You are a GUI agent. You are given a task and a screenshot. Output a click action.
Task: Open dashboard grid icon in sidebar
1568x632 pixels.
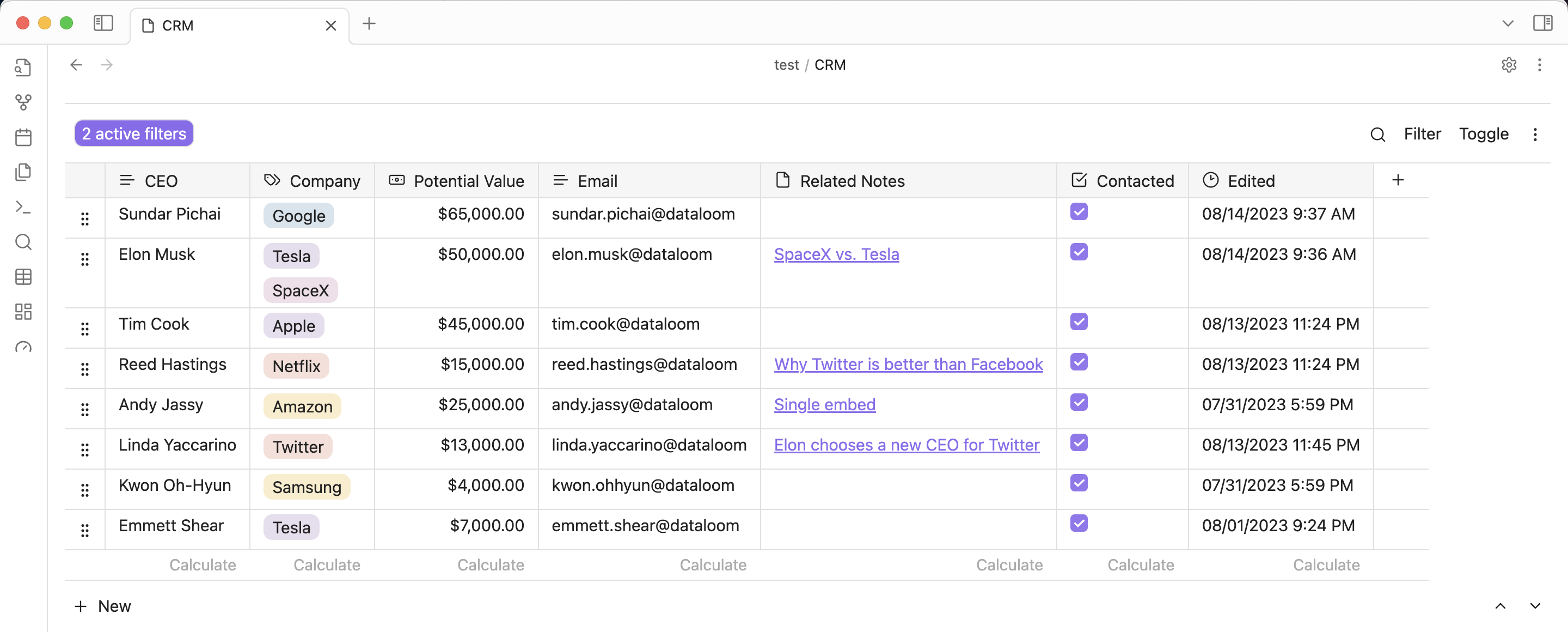pos(23,312)
